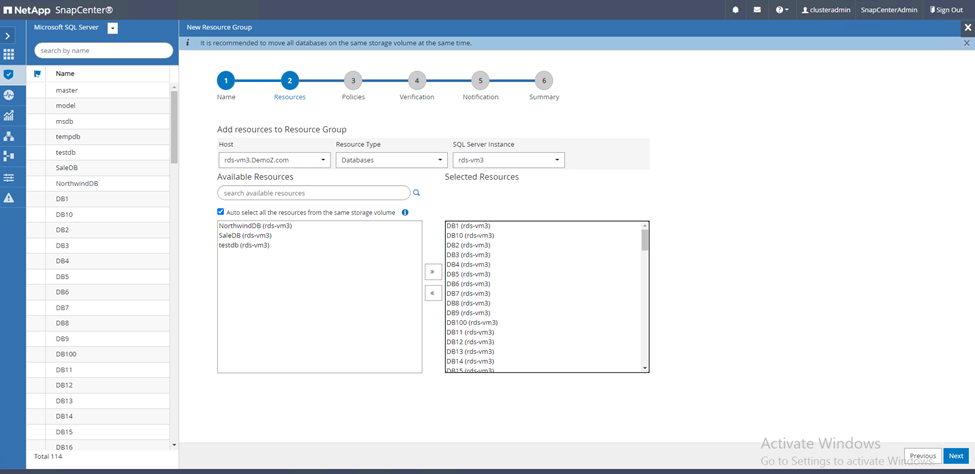
Task: Click SnapCenterAdmin role link
Action: tap(889, 10)
